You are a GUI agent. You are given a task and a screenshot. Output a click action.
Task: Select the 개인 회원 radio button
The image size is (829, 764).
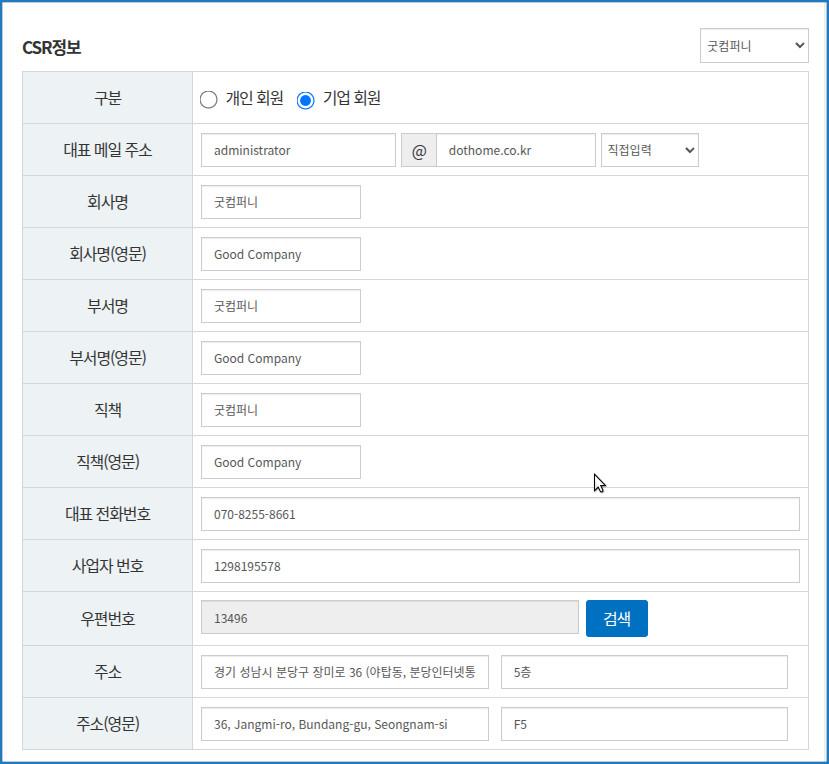(208, 99)
